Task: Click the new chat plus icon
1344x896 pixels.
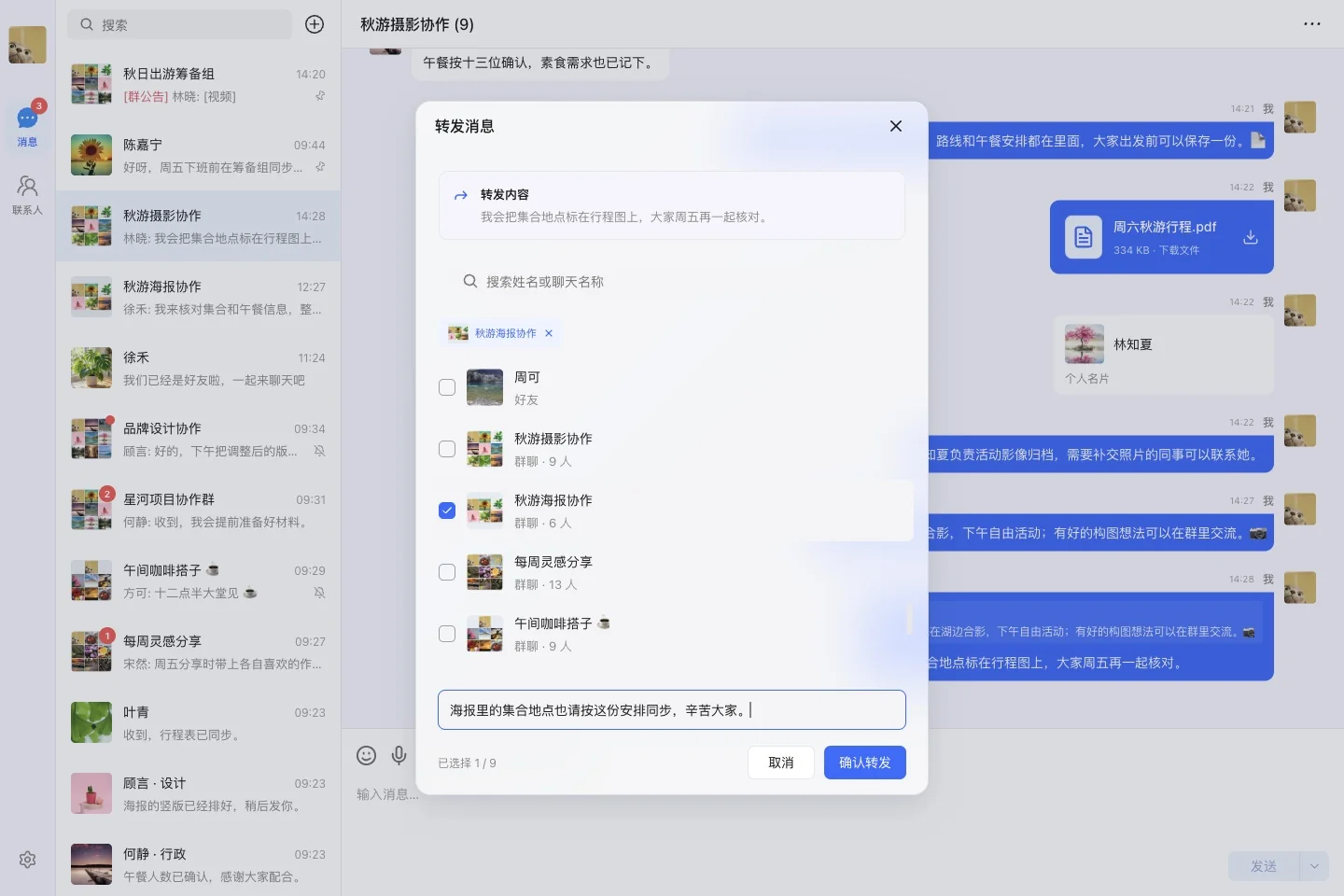Action: 315,24
